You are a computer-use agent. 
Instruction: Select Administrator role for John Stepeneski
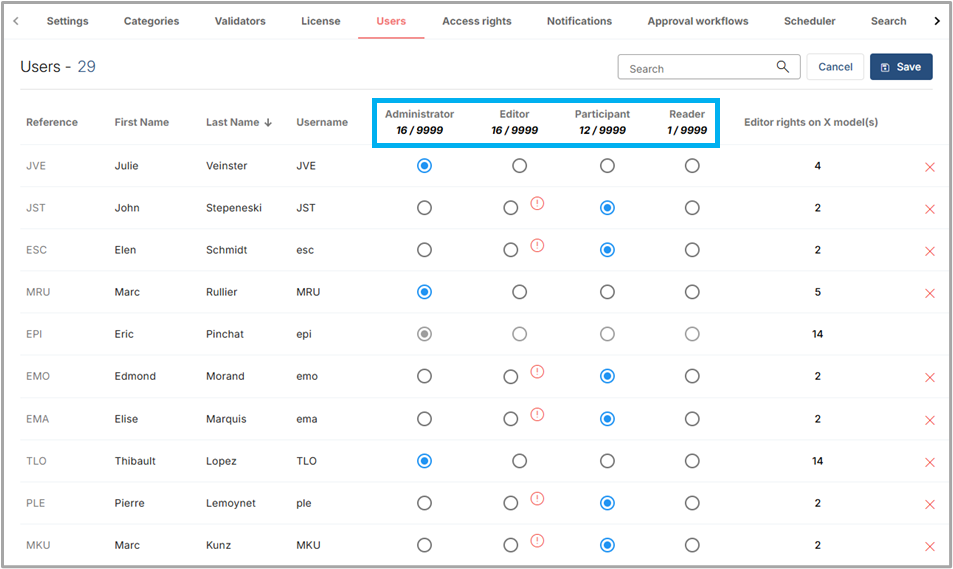(x=424, y=208)
